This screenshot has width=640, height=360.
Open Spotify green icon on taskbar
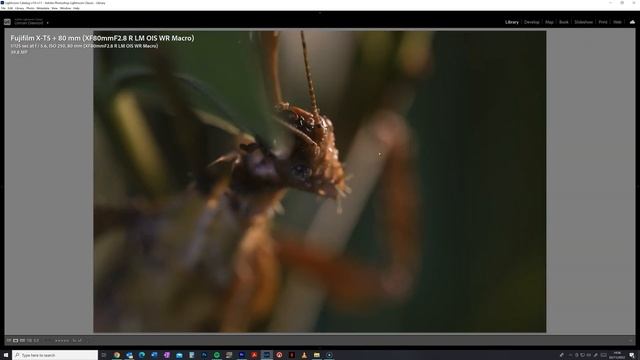(x=217, y=355)
